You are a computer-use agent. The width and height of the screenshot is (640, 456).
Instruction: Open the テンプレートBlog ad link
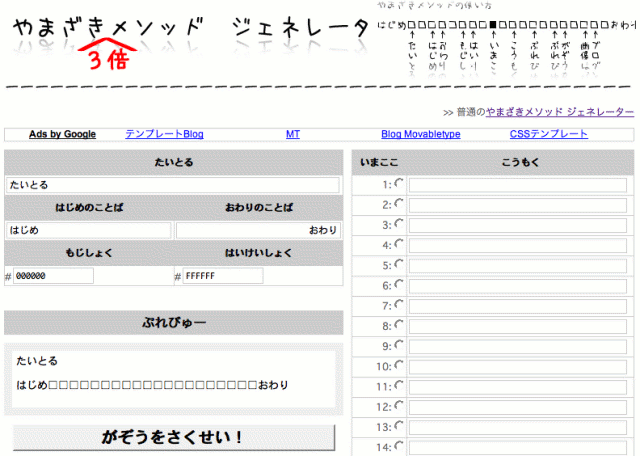click(x=164, y=134)
